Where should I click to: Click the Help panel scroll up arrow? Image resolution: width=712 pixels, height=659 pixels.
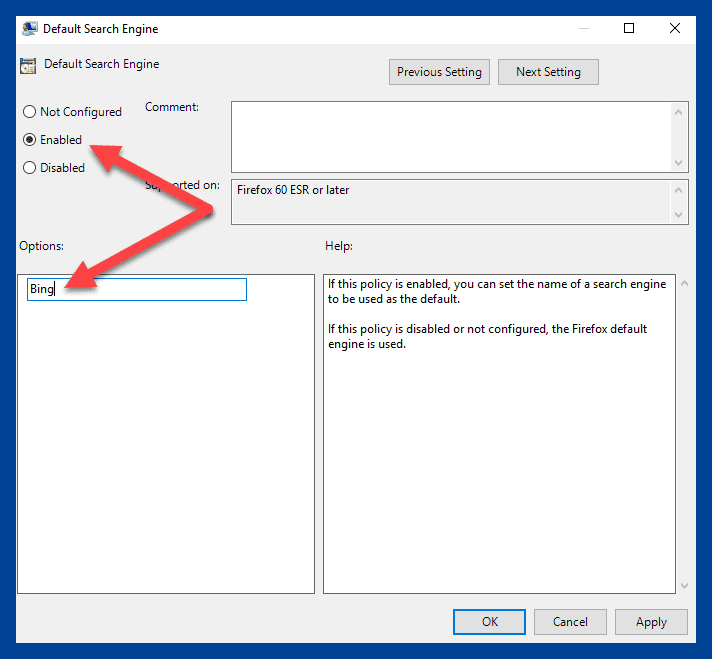point(684,283)
